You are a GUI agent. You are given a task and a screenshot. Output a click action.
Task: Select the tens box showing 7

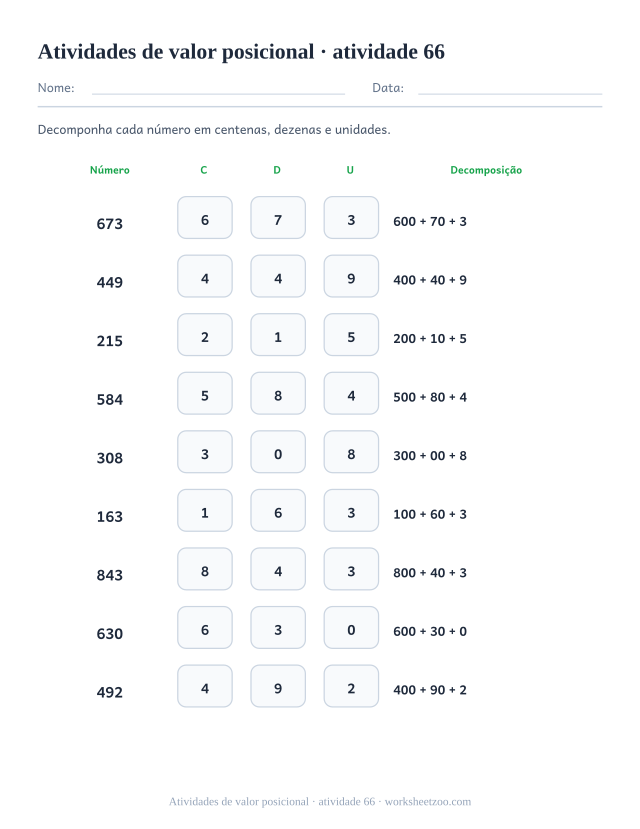click(x=278, y=218)
